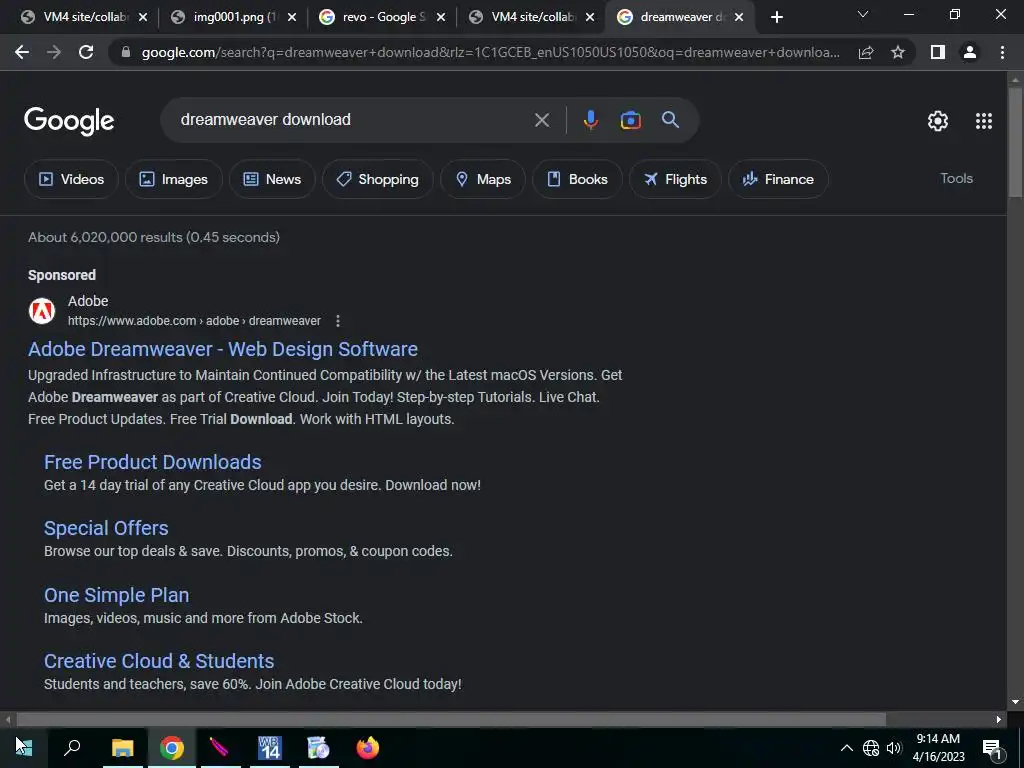Viewport: 1024px width, 768px height.
Task: Click the Google logo
Action: point(69,121)
